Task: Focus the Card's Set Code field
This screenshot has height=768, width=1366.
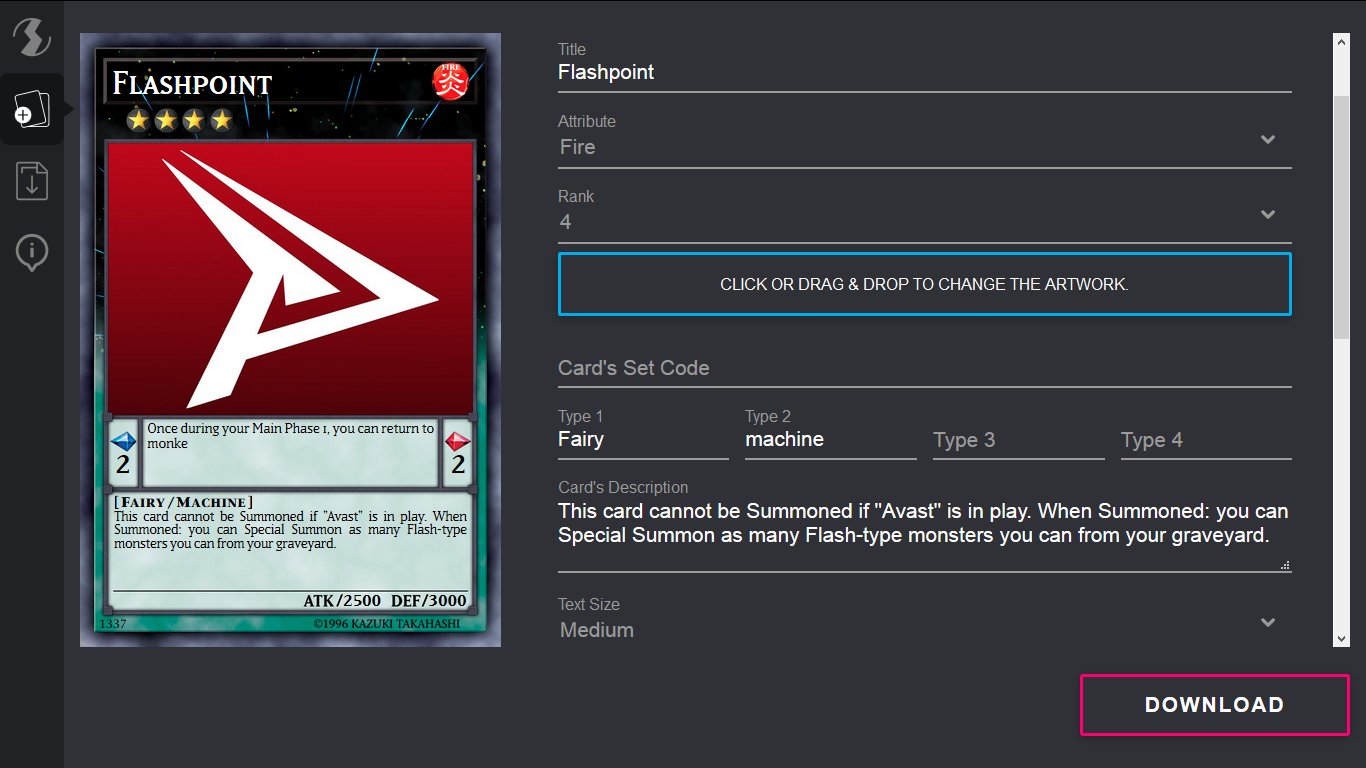Action: click(925, 368)
